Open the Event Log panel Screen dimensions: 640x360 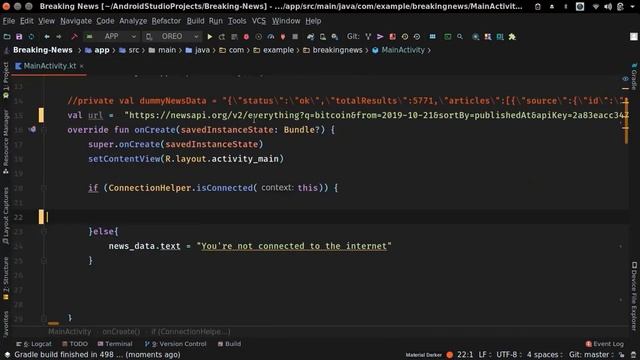604,344
